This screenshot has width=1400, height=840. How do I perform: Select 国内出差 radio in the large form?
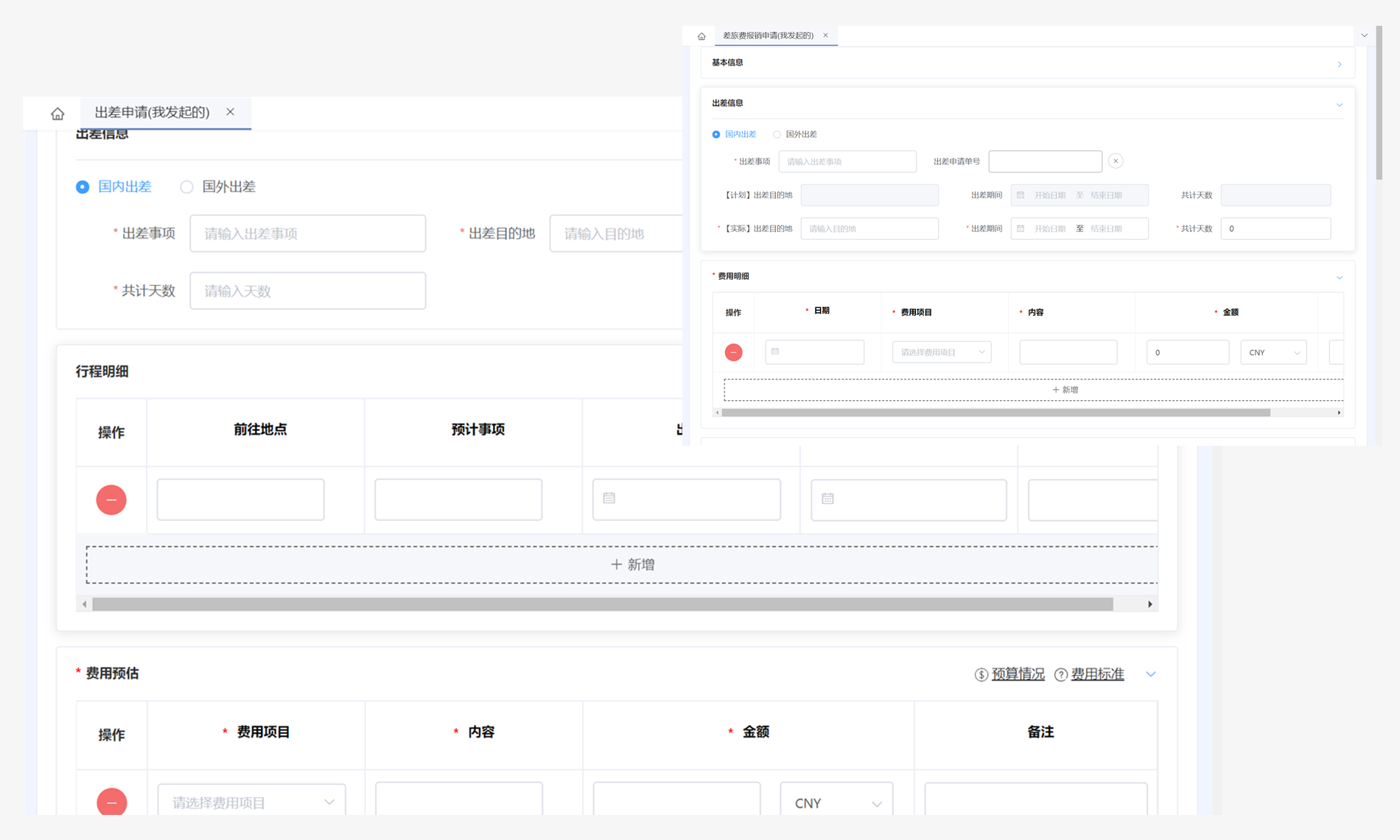coord(83,187)
